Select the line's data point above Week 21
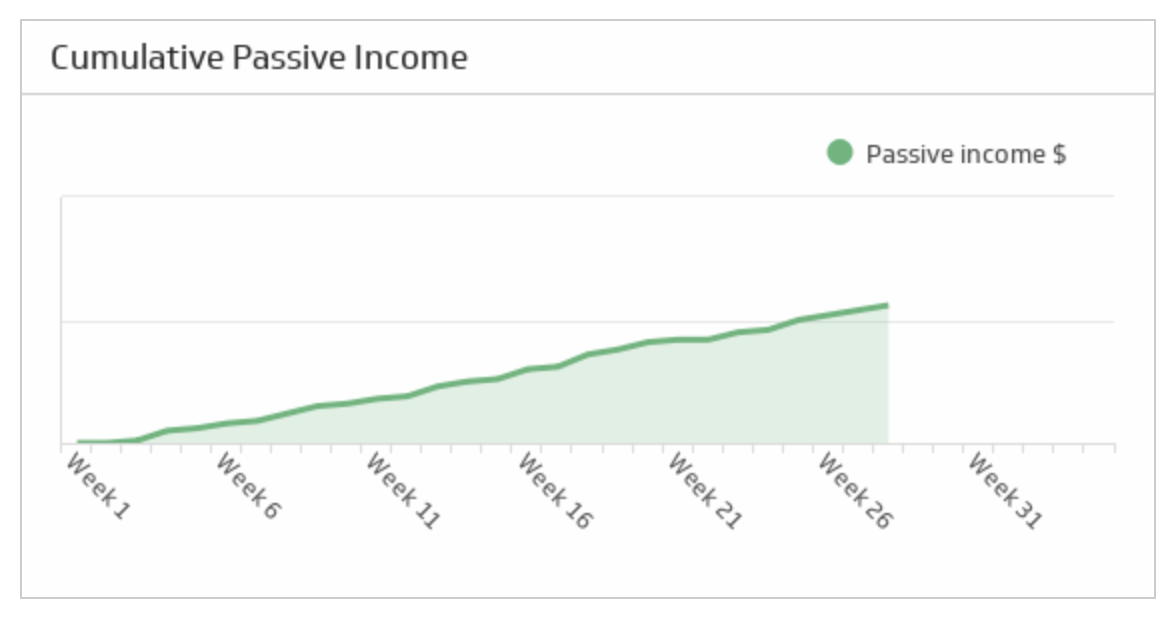Viewport: 1174px width, 626px height. (x=678, y=339)
